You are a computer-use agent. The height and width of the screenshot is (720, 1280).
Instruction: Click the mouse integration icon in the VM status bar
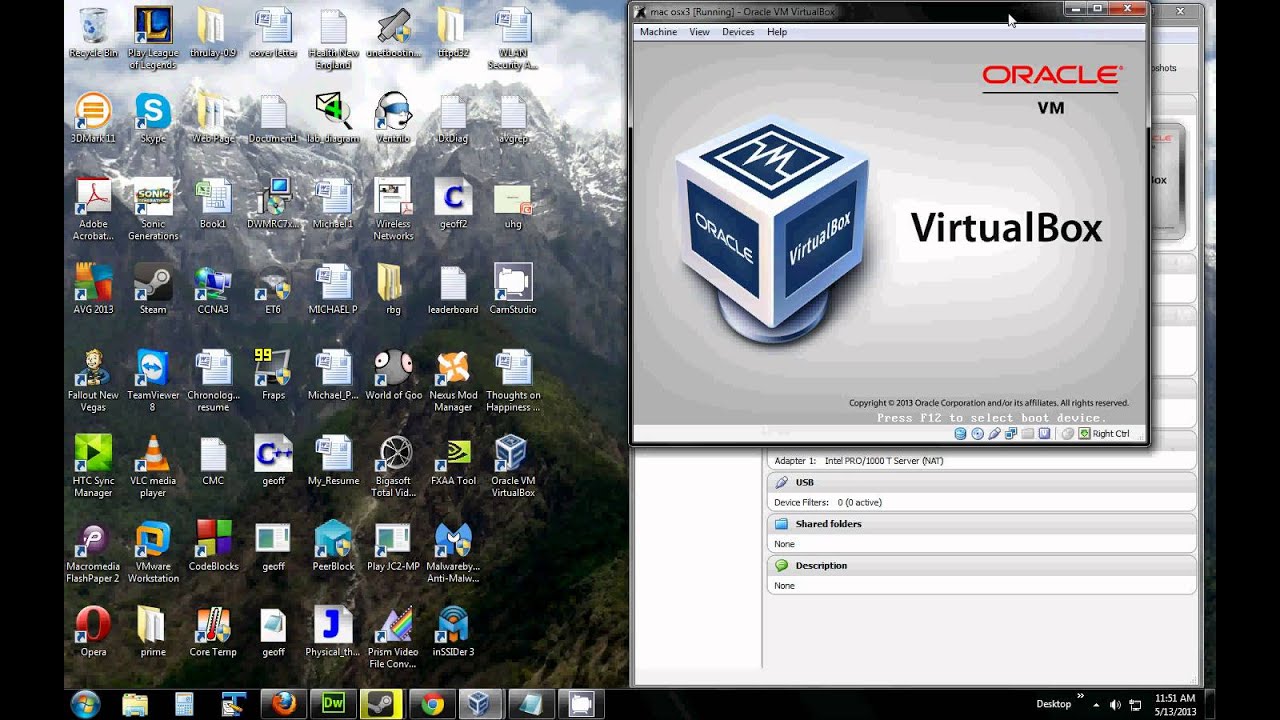[x=1068, y=434]
